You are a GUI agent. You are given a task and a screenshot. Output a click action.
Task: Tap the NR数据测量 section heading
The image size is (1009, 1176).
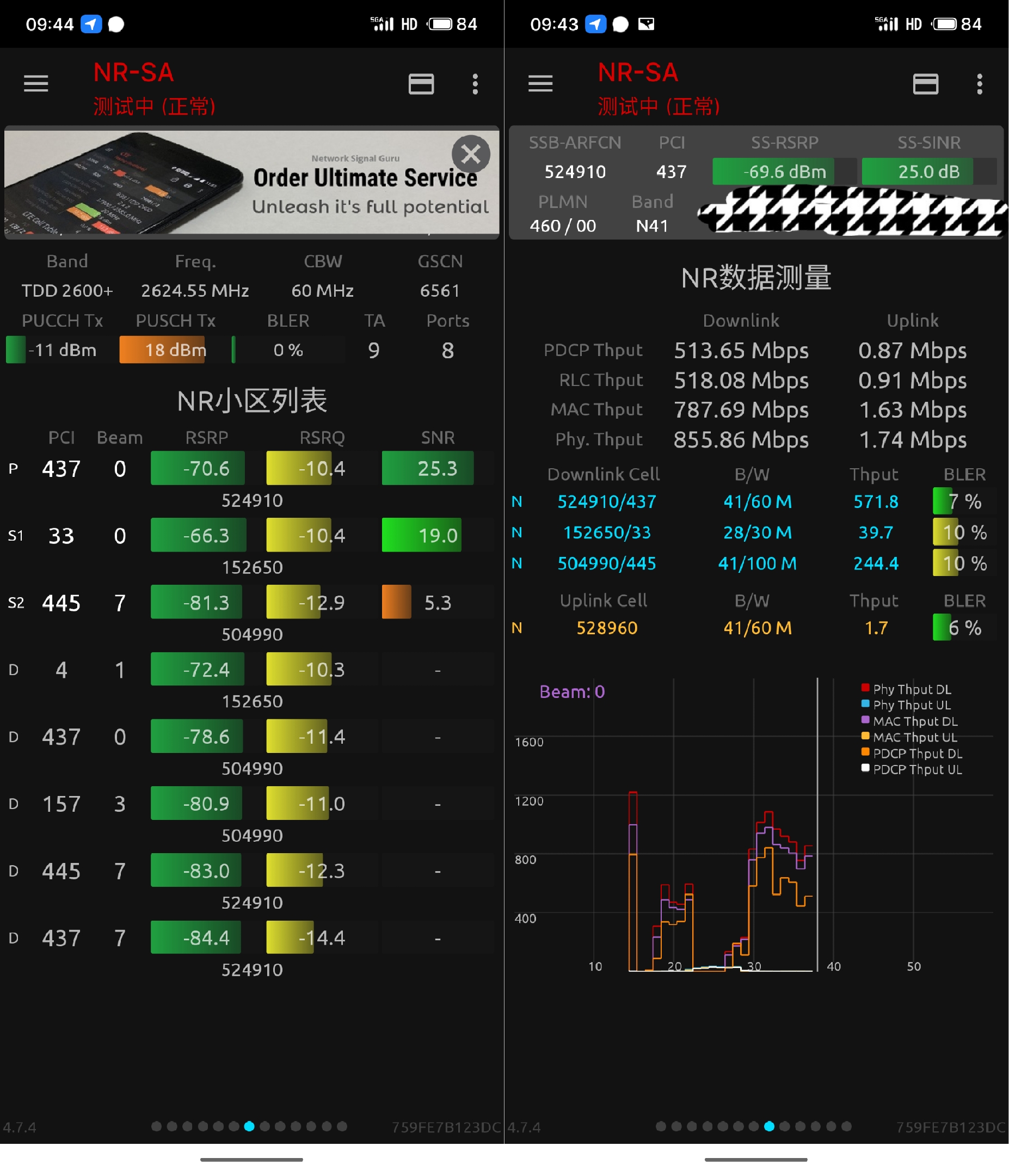pos(756,278)
